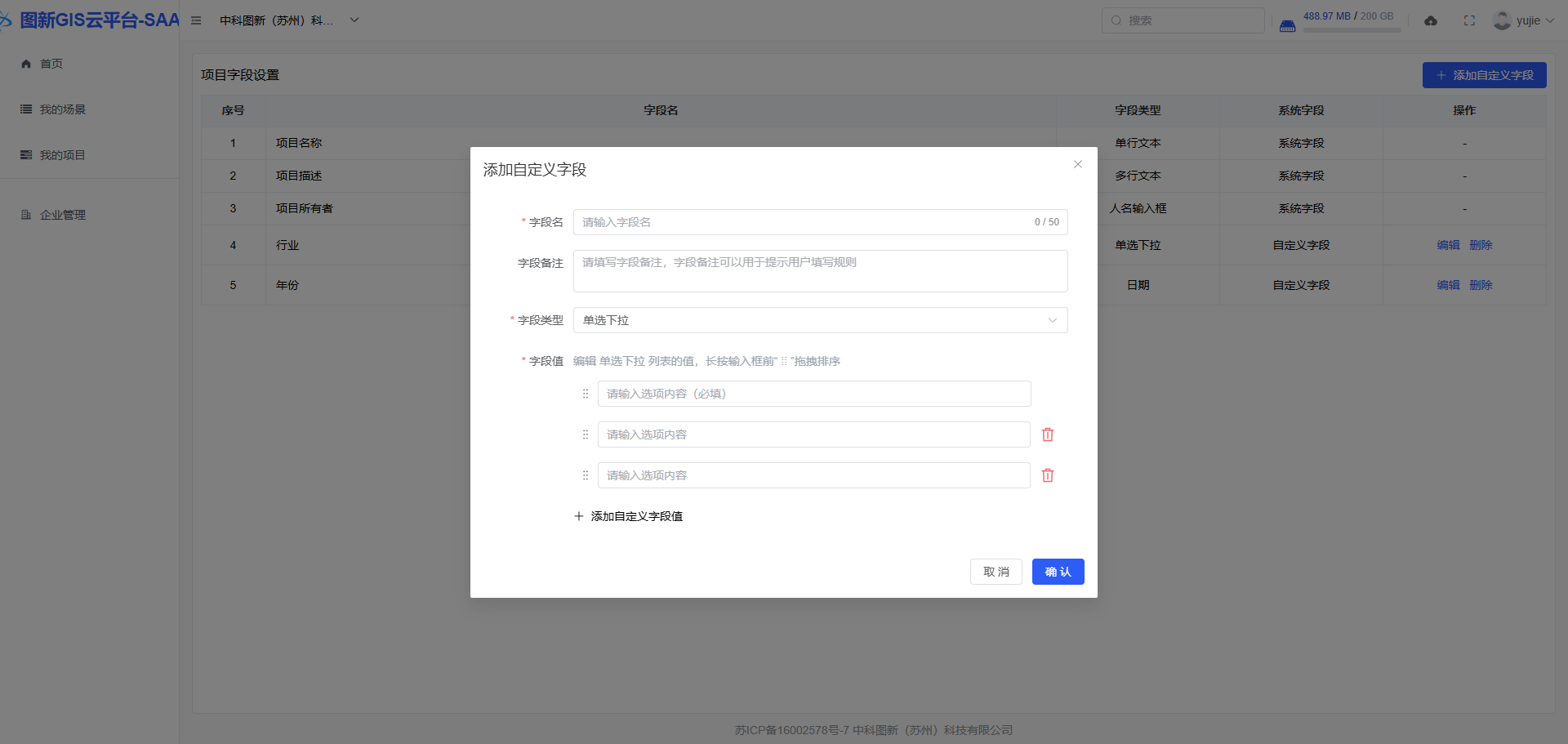Click the 字段备注 text area
1568x744 pixels.
[820, 271]
